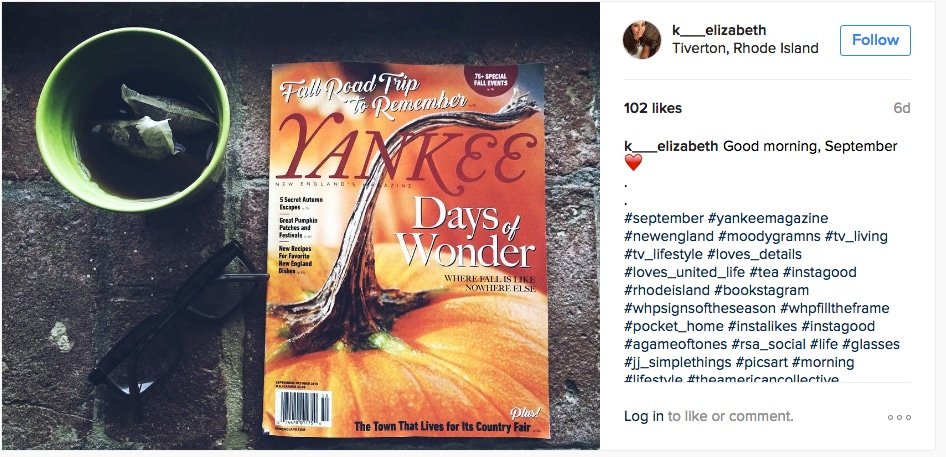
Task: View the 102 likes list
Action: tap(653, 109)
